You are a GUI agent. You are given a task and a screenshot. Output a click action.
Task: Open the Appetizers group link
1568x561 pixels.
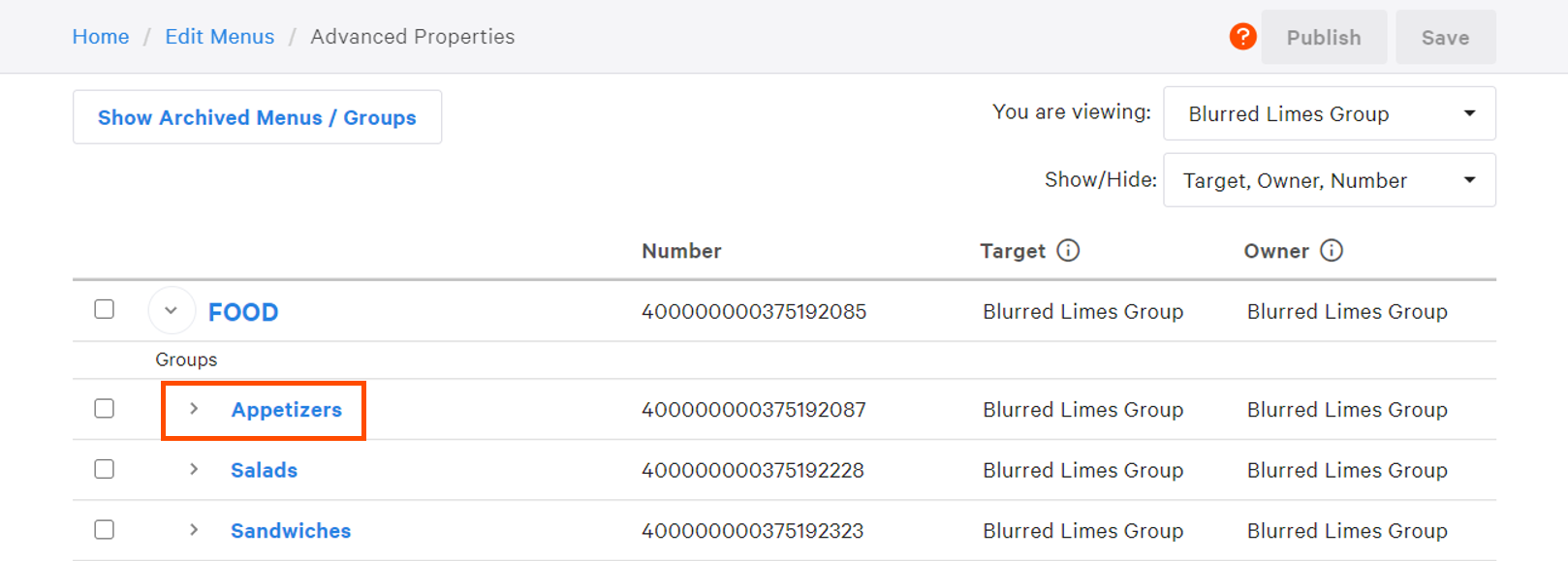[x=286, y=409]
